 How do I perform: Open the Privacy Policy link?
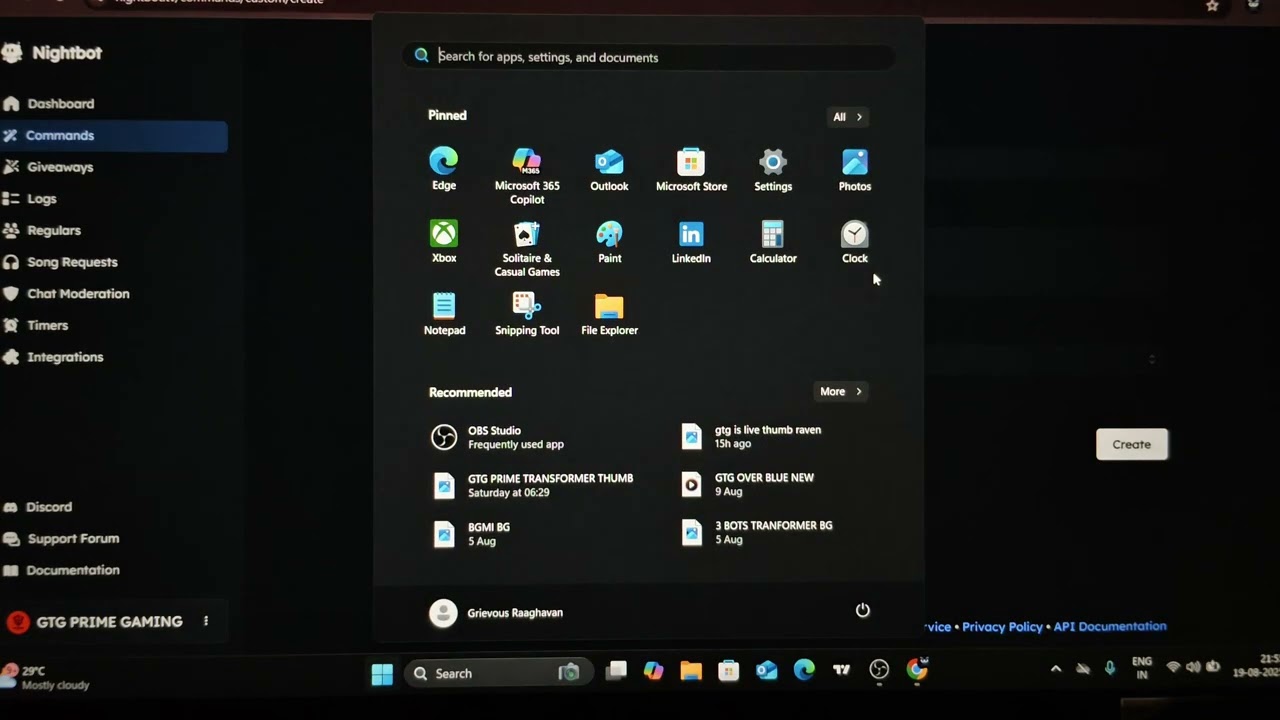1002,627
